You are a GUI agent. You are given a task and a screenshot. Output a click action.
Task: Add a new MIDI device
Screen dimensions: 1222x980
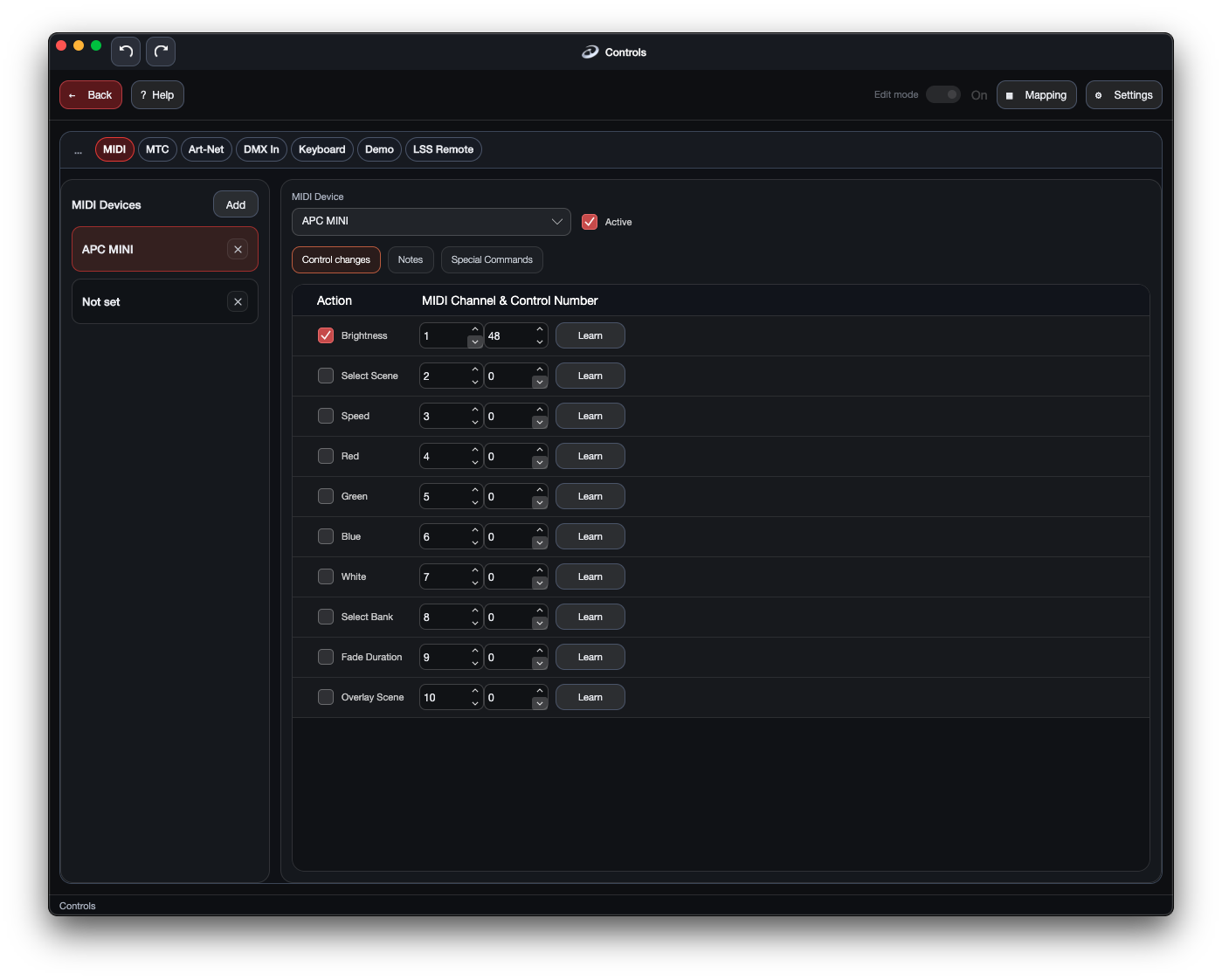coord(236,204)
